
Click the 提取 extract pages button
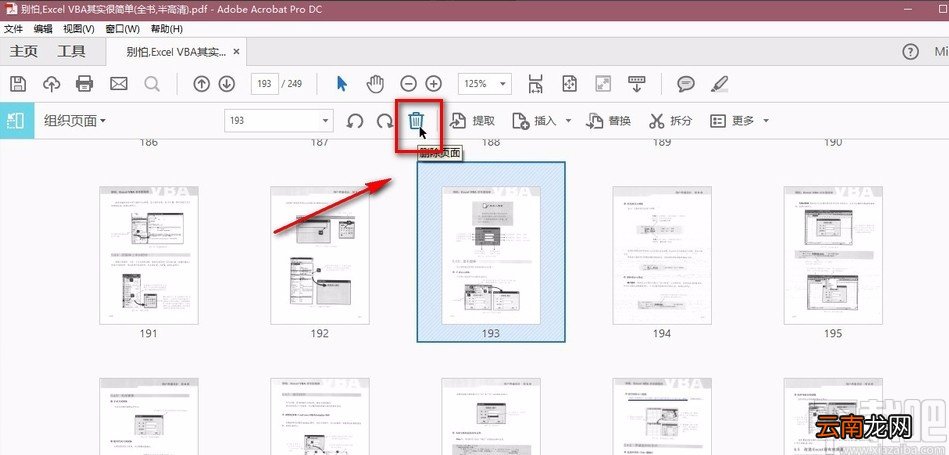pos(473,121)
